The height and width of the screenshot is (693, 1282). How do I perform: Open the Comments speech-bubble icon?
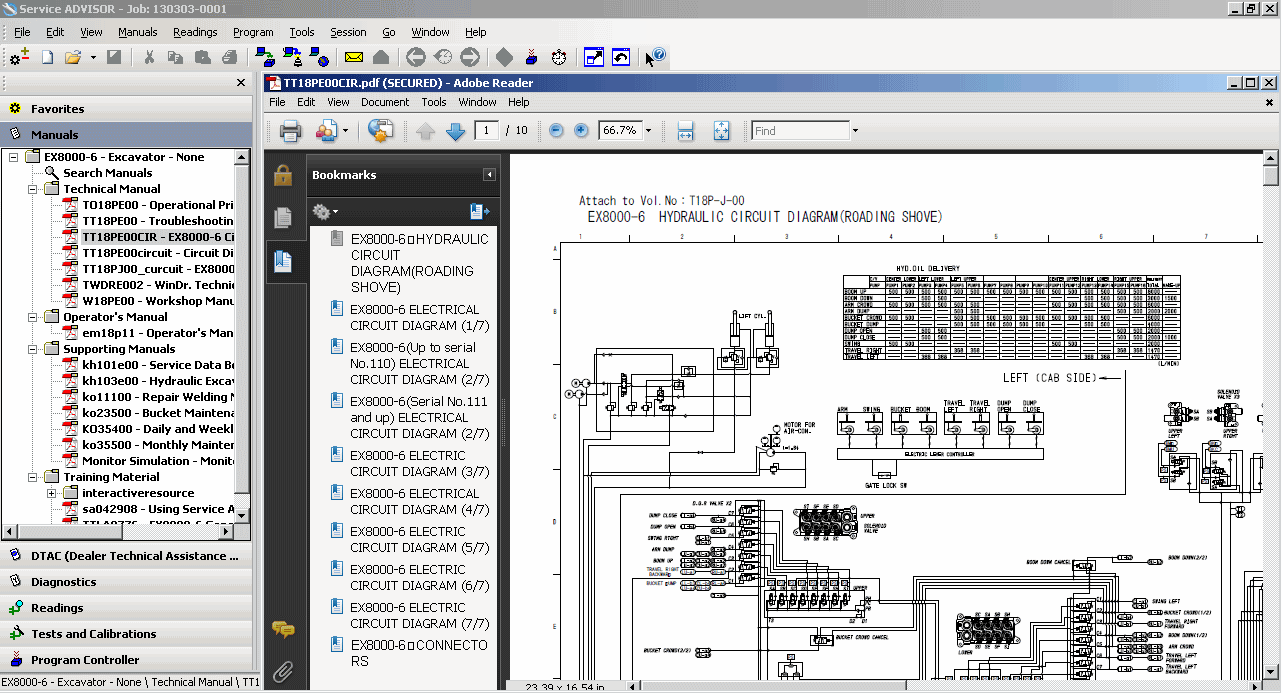pyautogui.click(x=283, y=628)
